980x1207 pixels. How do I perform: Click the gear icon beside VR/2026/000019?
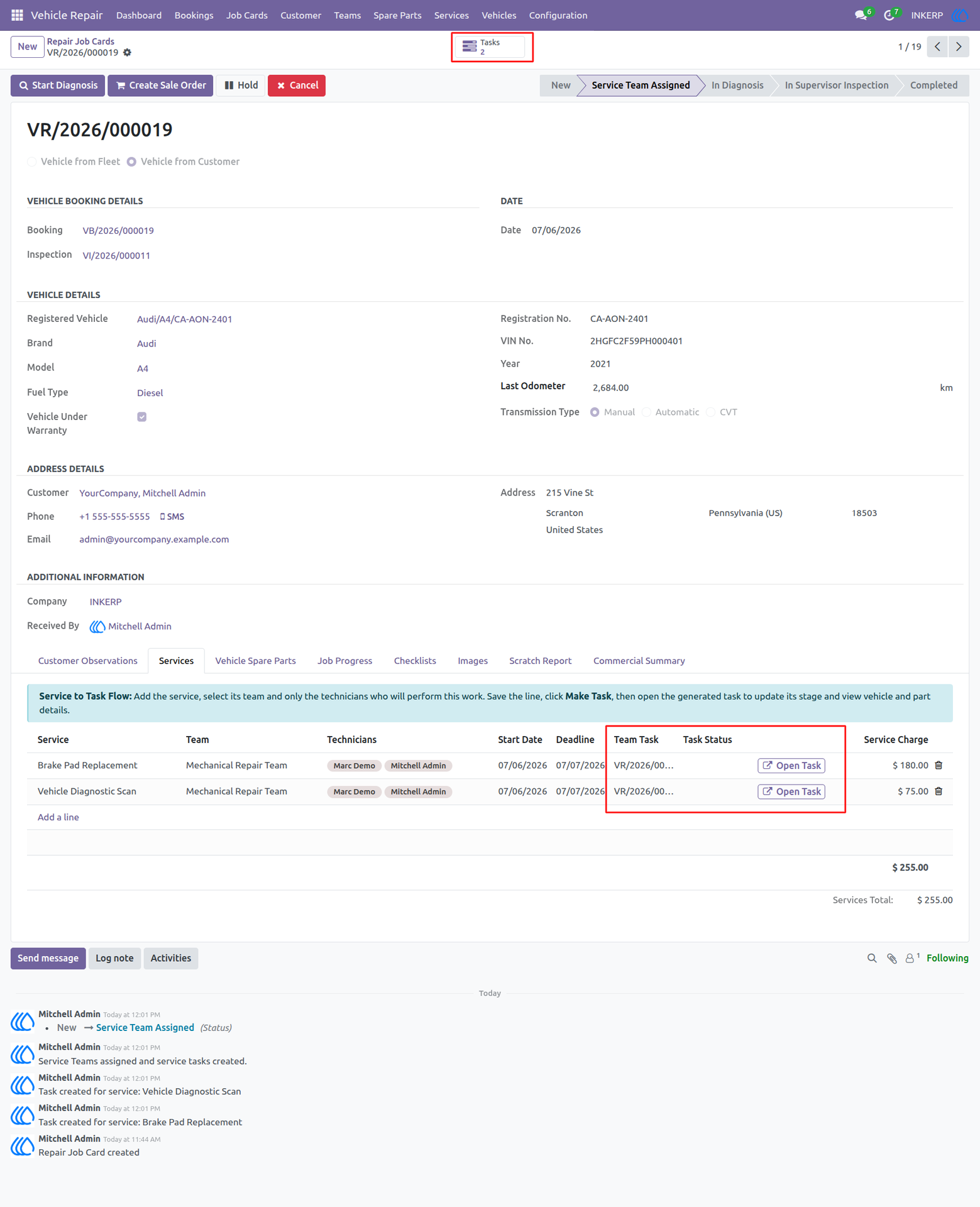(128, 53)
